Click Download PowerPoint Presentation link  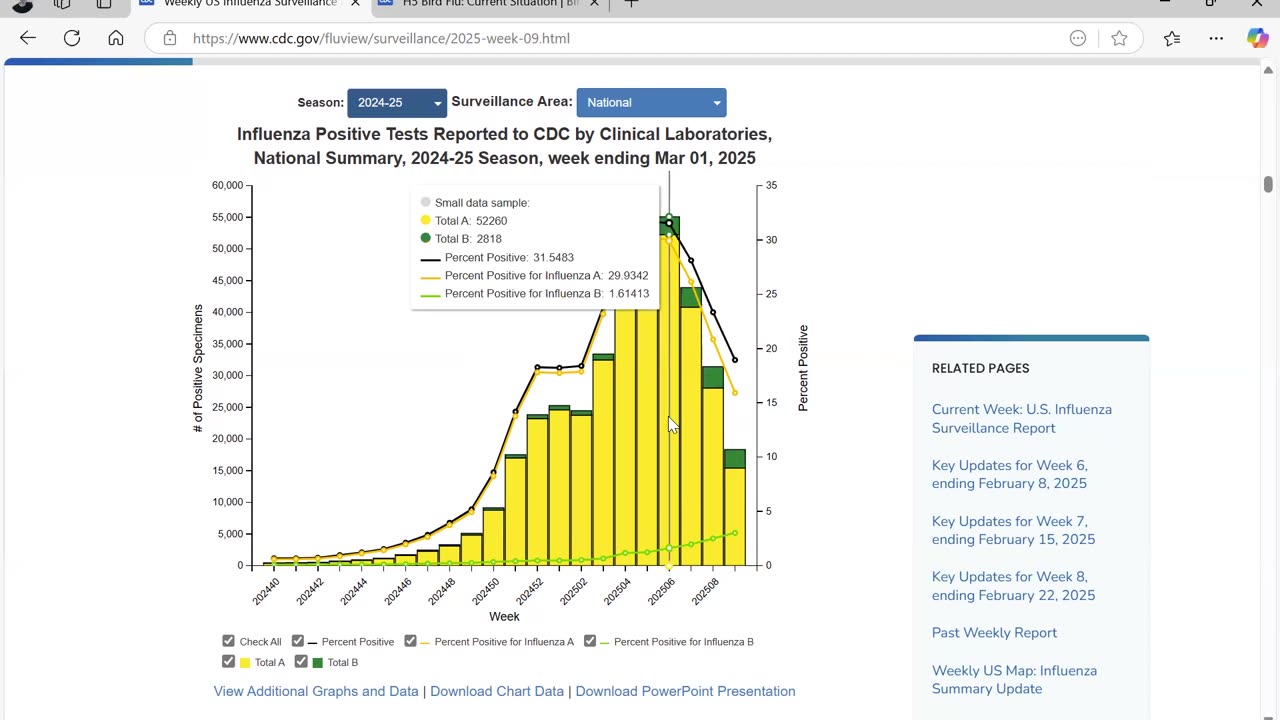[x=685, y=691]
